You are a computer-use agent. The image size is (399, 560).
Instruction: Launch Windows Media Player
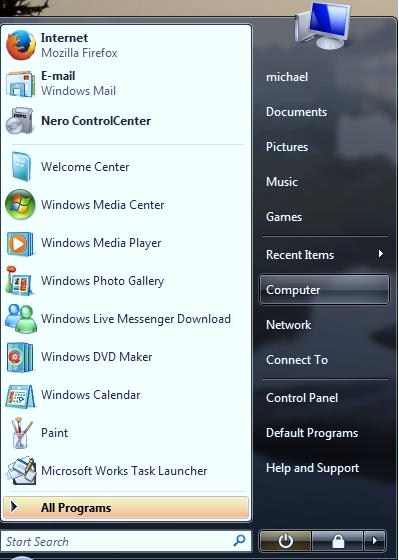126,243
